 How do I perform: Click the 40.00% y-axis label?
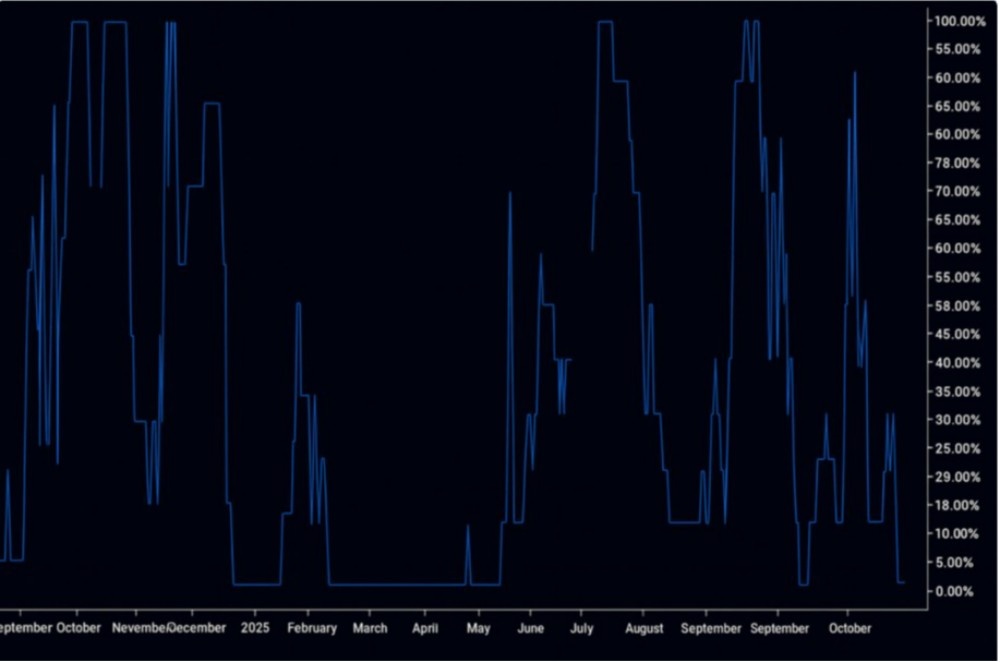coord(958,363)
